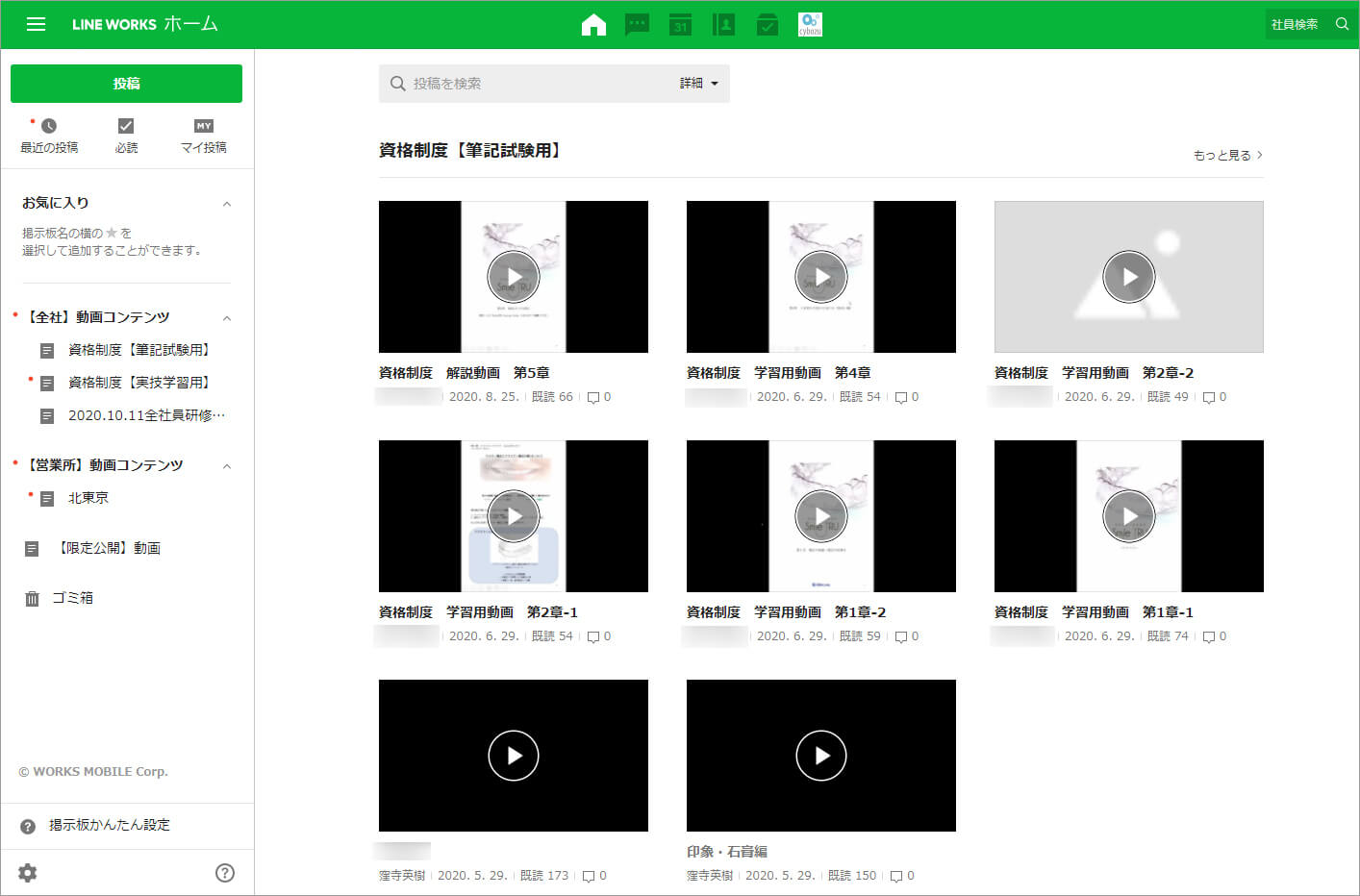Screen dimensions: 1360x896
Task: Collapse the お気に入り favorites section
Action: (227, 204)
